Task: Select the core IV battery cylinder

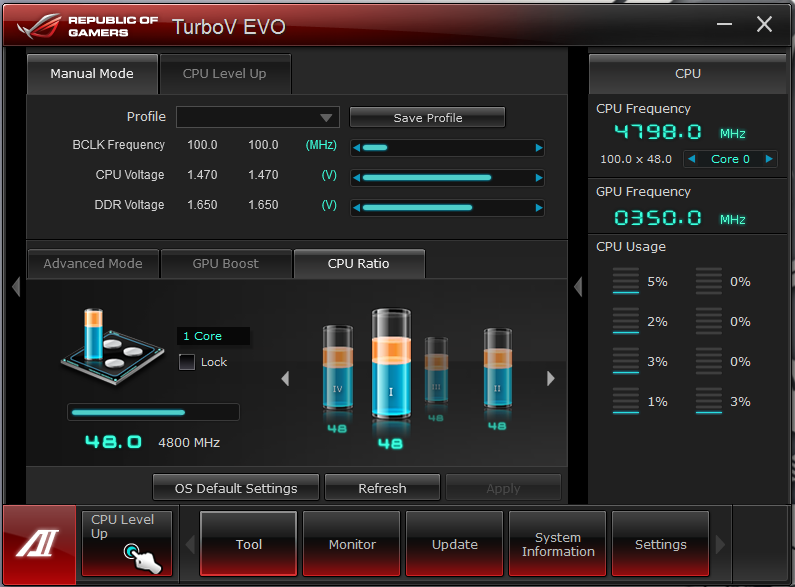Action: point(338,367)
